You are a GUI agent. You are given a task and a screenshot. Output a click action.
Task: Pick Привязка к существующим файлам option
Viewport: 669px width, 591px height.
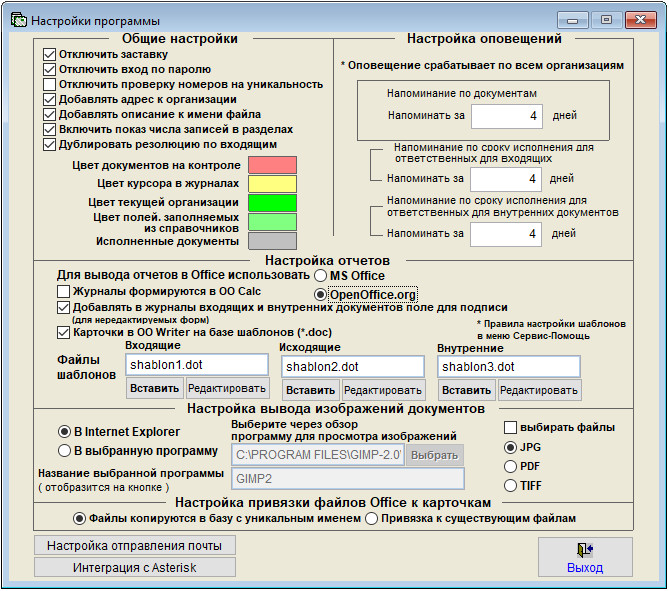tap(371, 519)
